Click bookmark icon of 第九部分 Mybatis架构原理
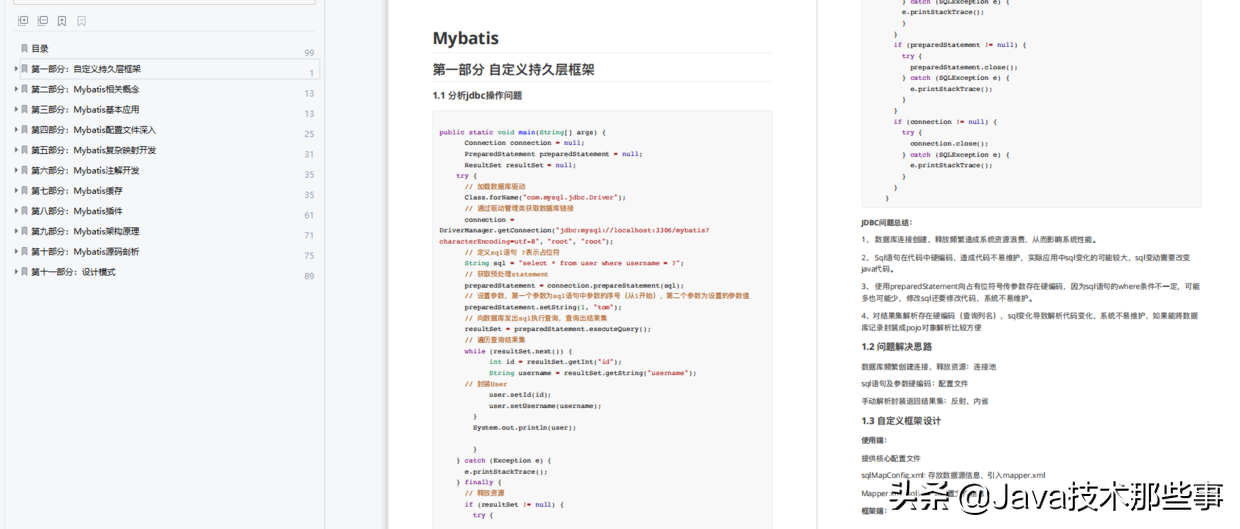The image size is (1240, 529). coord(24,231)
